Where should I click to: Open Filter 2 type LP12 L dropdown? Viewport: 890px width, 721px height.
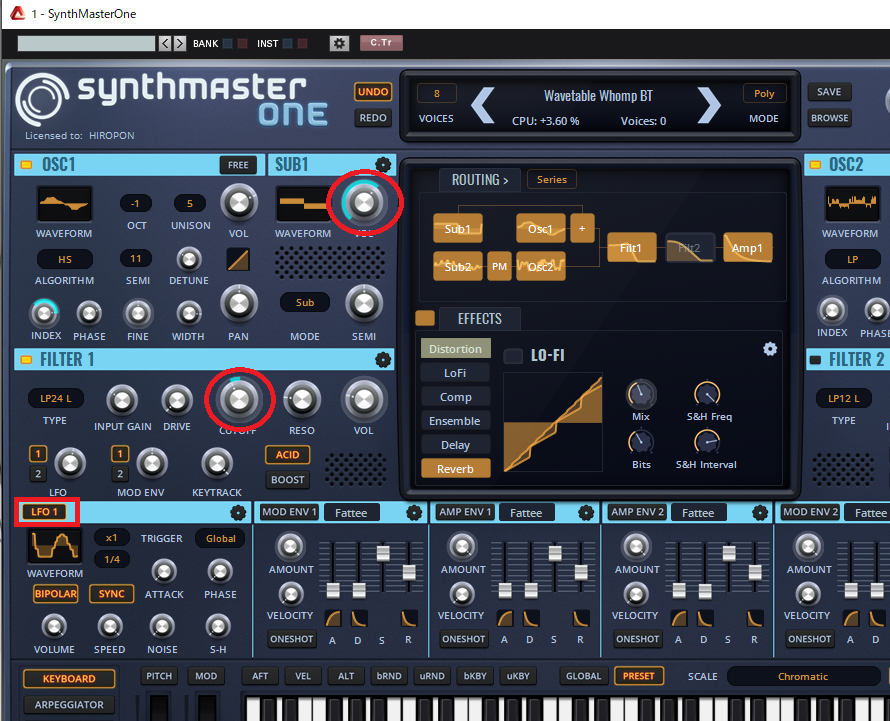coord(843,399)
